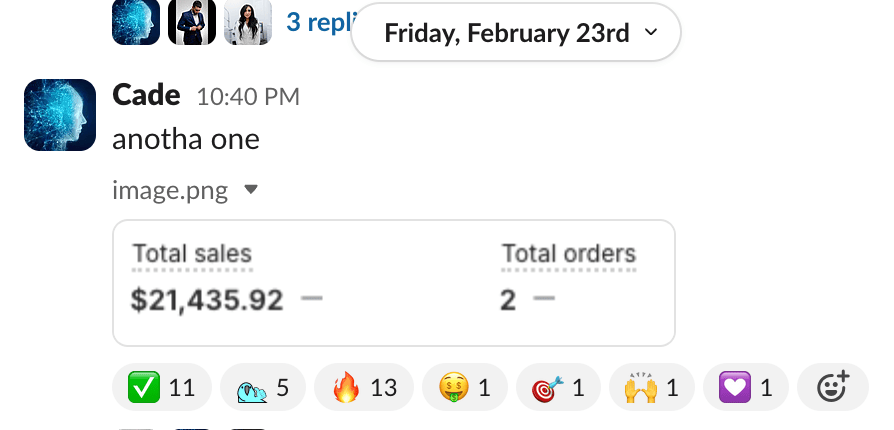React with the blue wave emoji
Screen dimensions: 894x430
(262, 387)
